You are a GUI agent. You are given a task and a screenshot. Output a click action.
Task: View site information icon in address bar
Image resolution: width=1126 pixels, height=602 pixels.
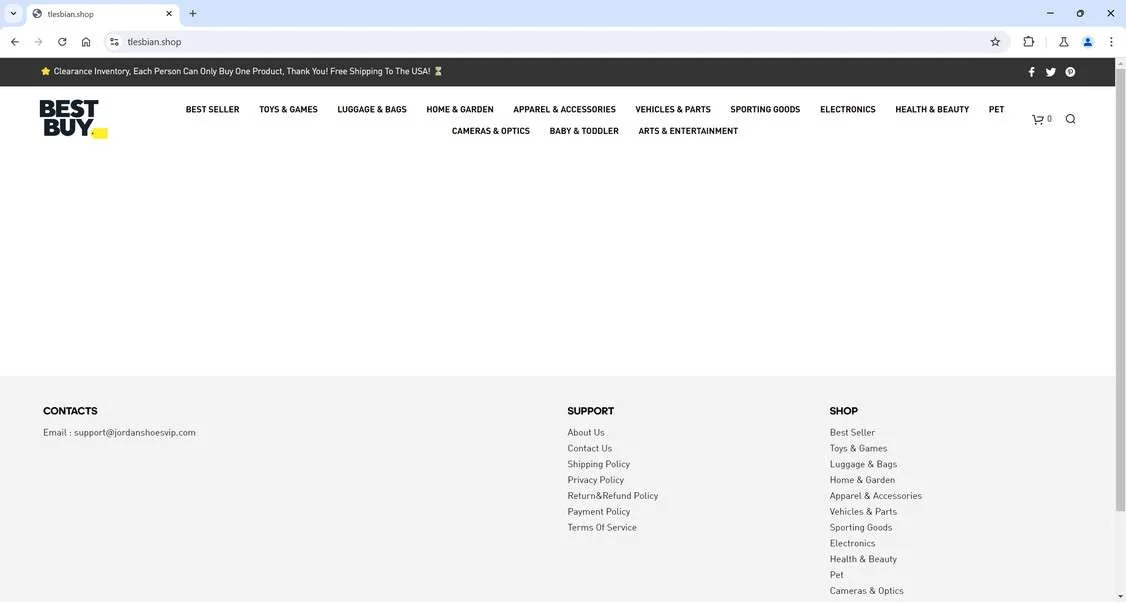pos(114,42)
